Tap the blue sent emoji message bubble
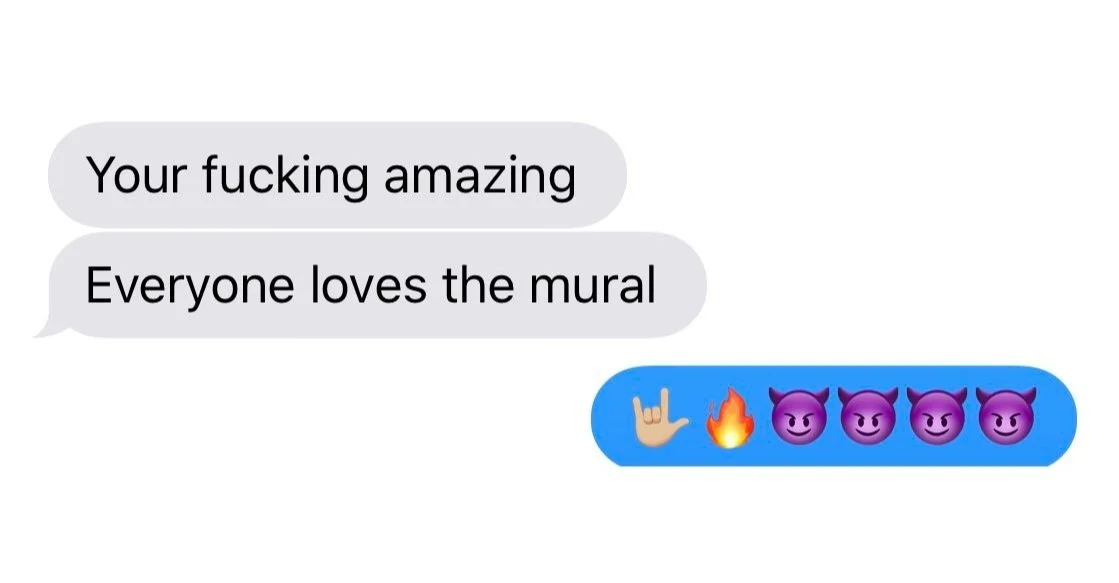Screen dimensions: 1119x583 tap(834, 416)
